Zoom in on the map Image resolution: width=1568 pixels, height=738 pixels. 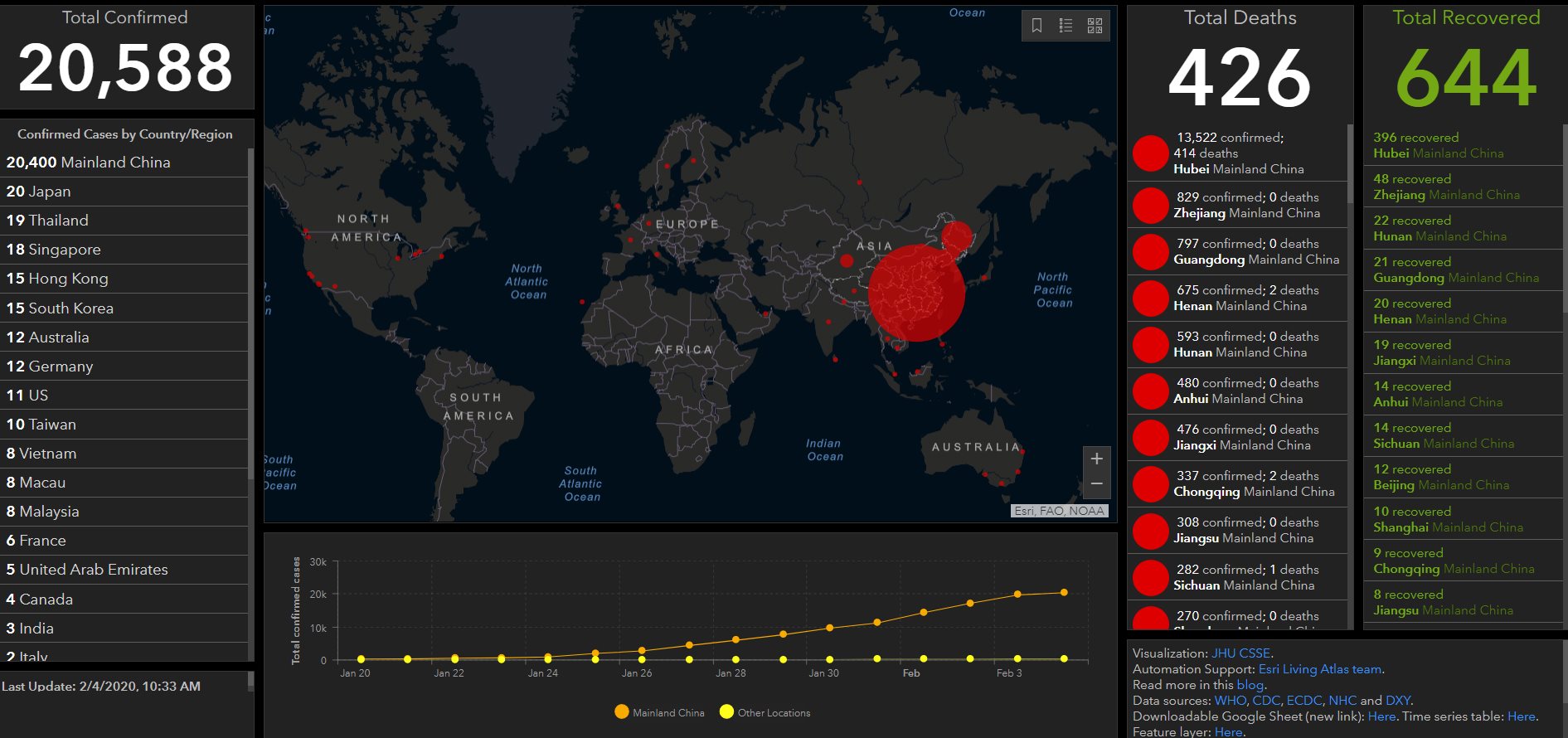tap(1096, 459)
